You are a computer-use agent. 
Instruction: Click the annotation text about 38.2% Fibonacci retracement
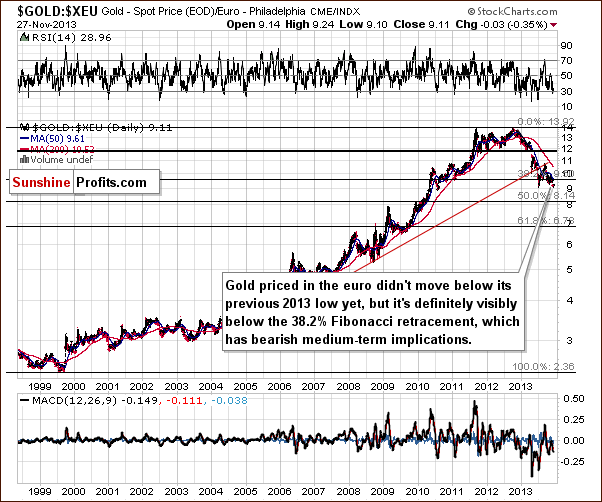point(372,312)
